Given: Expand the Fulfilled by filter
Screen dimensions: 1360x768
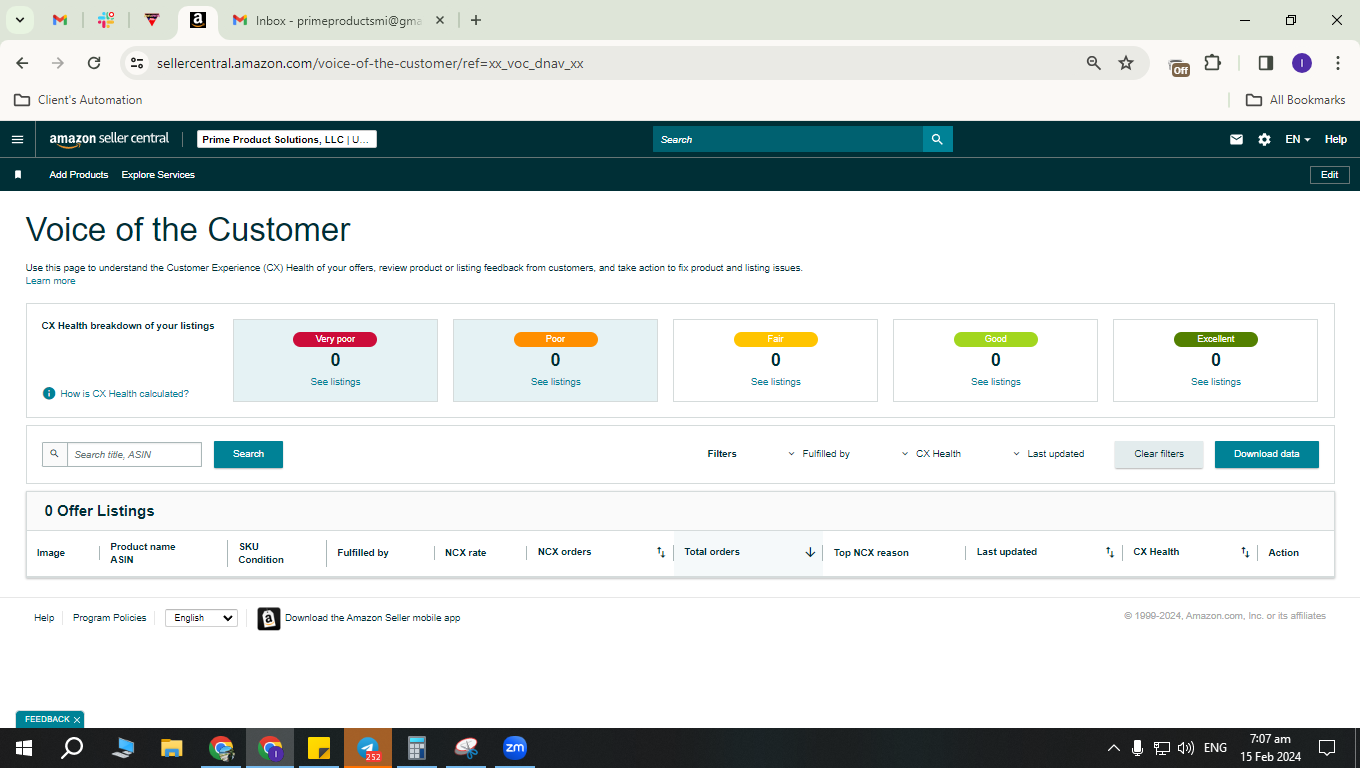Looking at the screenshot, I should [x=819, y=454].
